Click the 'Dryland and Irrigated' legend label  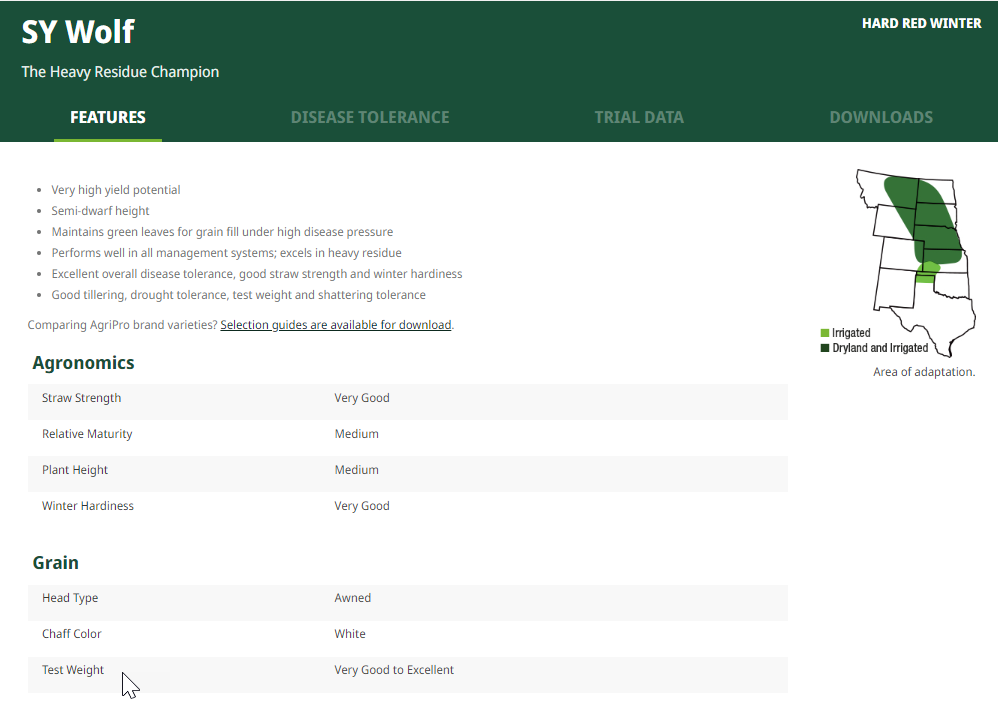(x=880, y=348)
